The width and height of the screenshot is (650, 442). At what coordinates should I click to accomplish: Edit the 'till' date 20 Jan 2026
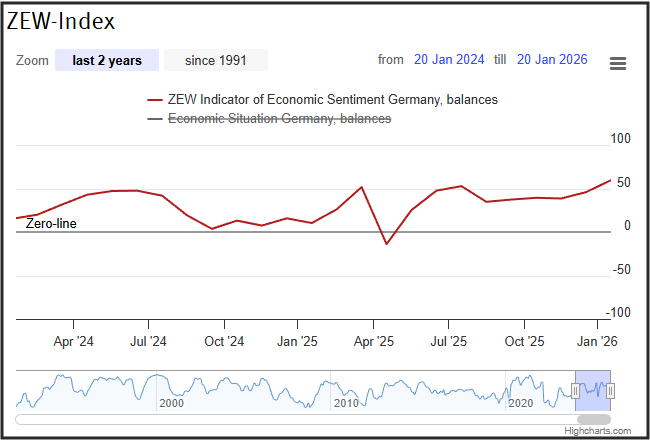[552, 61]
